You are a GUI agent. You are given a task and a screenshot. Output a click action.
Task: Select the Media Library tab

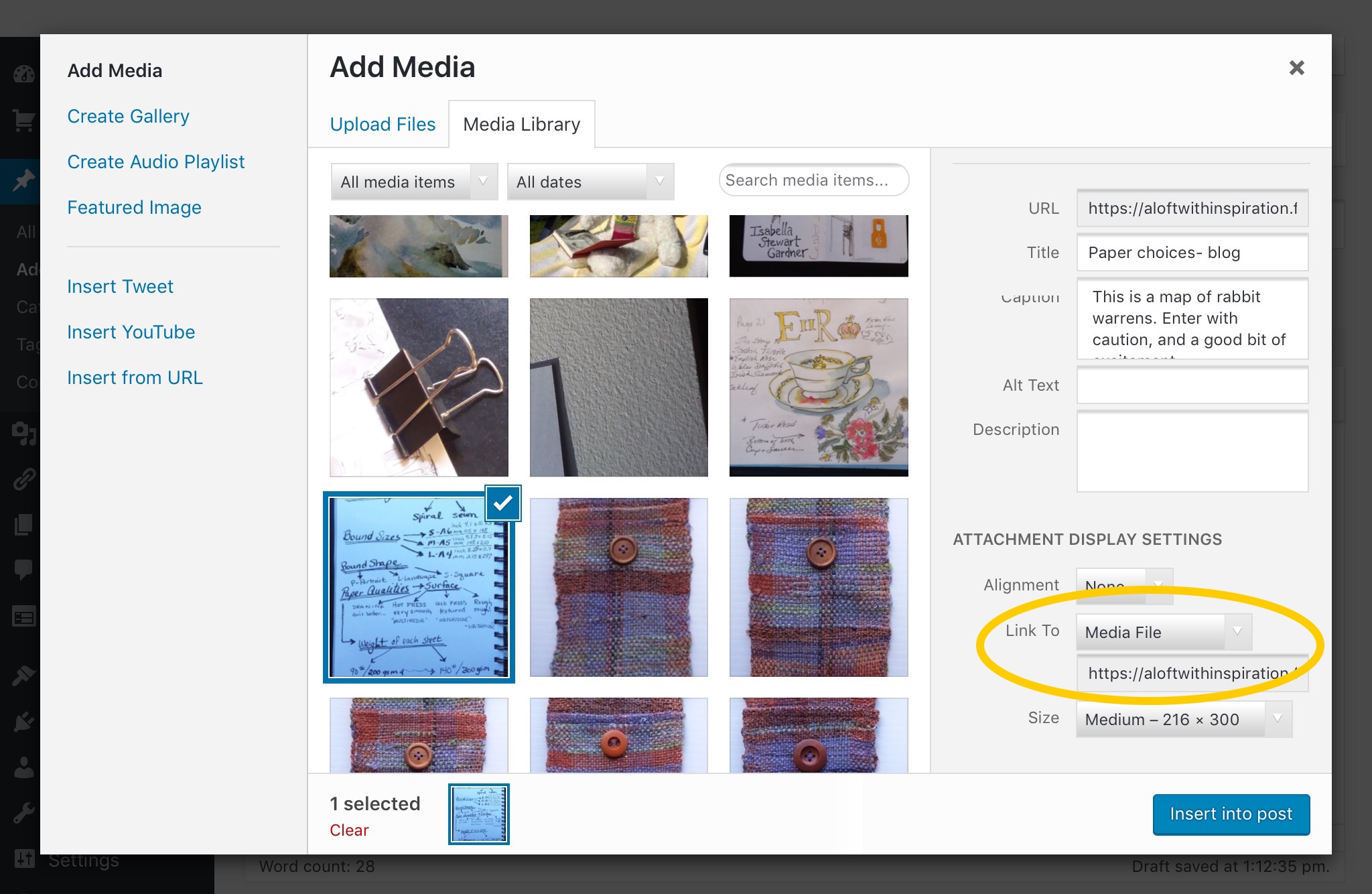tap(521, 124)
